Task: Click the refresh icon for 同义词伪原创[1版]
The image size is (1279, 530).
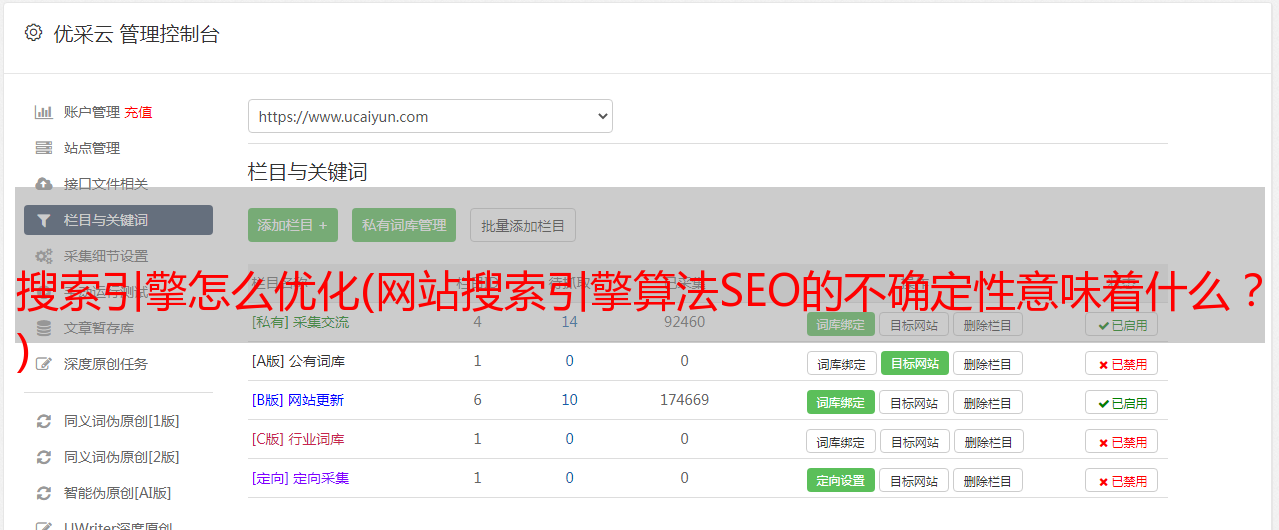Action: tap(43, 421)
